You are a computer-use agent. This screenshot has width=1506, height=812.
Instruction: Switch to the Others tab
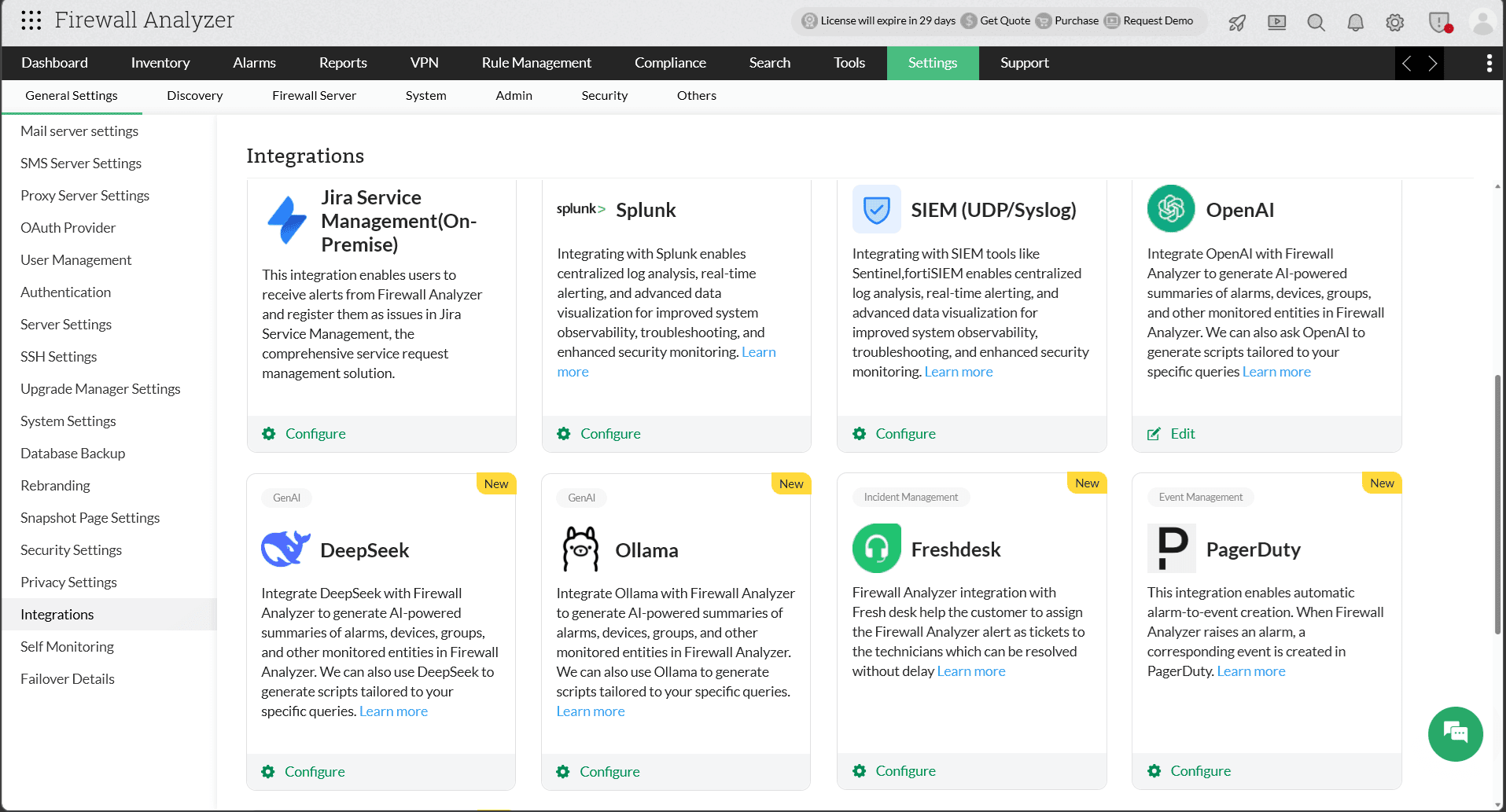pyautogui.click(x=696, y=96)
